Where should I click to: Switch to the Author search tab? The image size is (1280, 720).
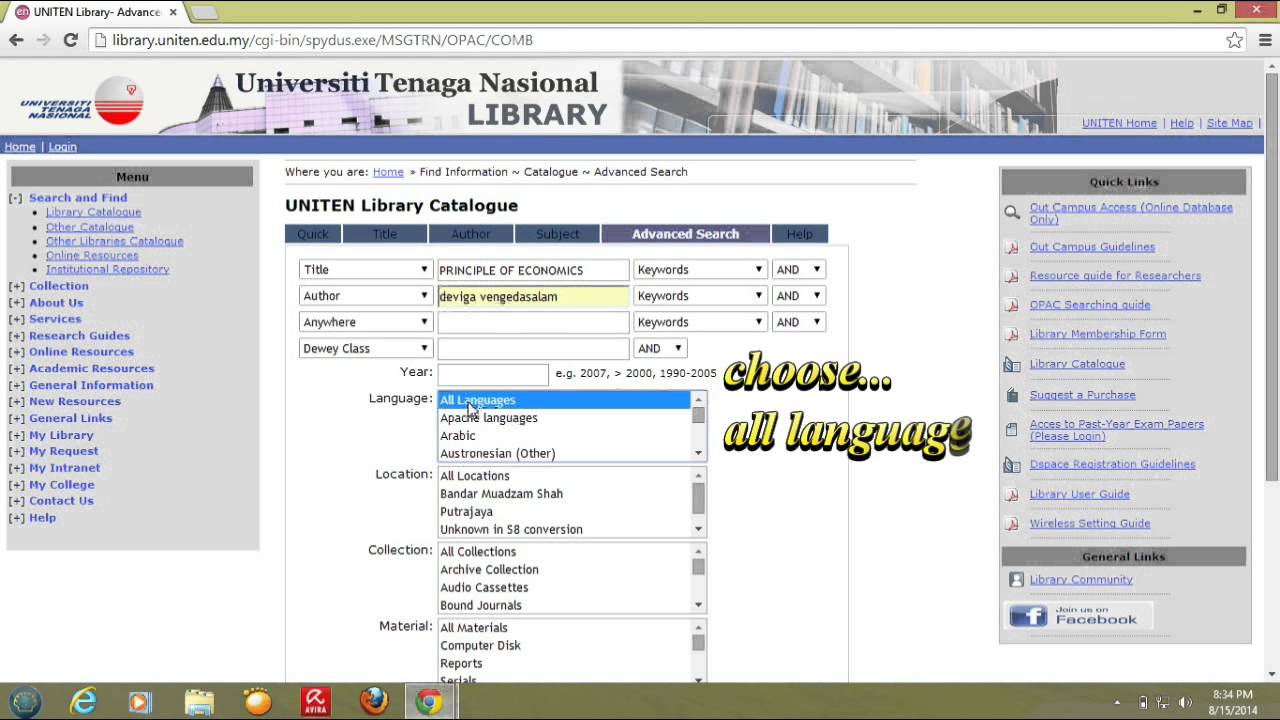[471, 234]
